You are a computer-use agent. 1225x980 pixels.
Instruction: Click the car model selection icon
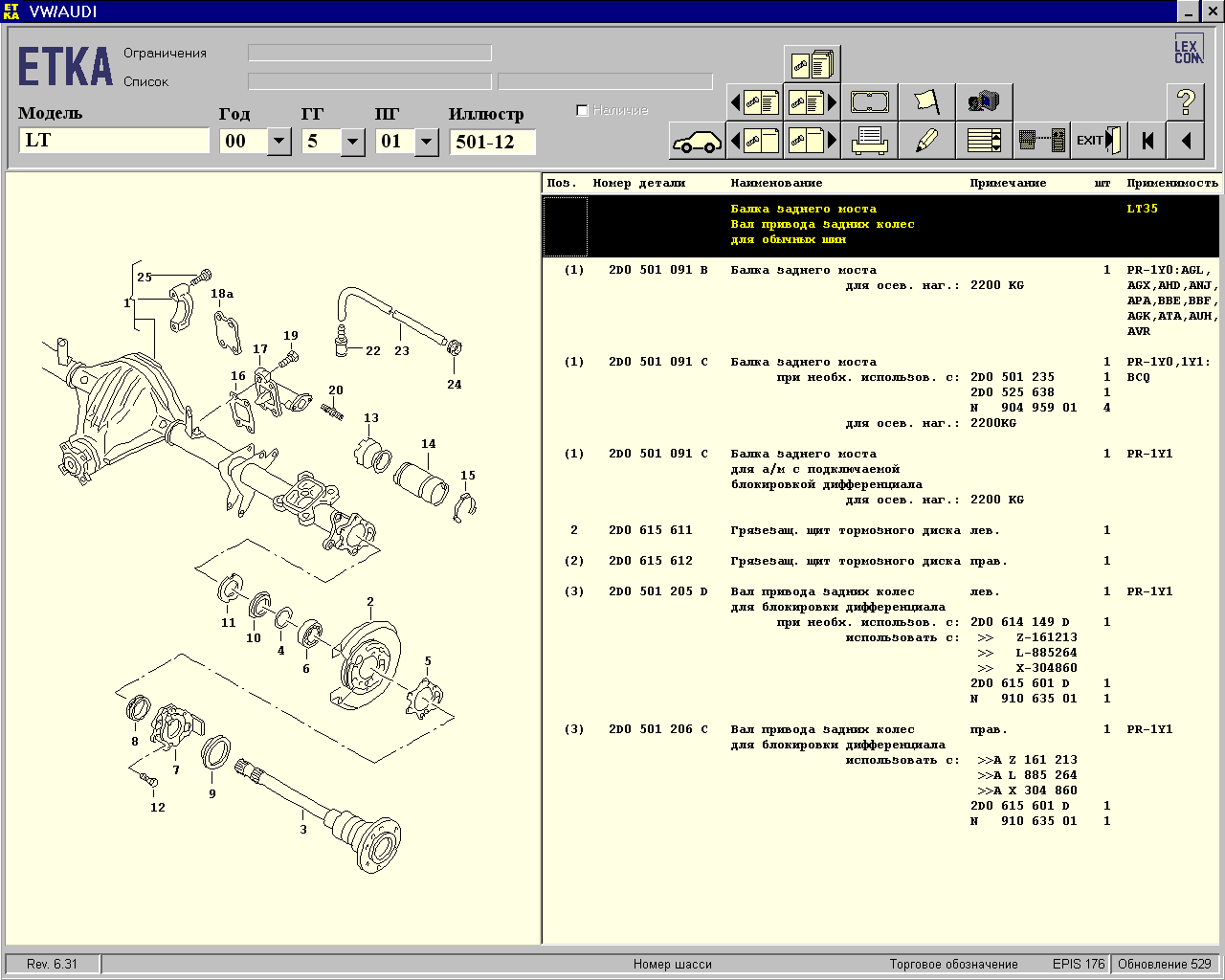tap(696, 141)
